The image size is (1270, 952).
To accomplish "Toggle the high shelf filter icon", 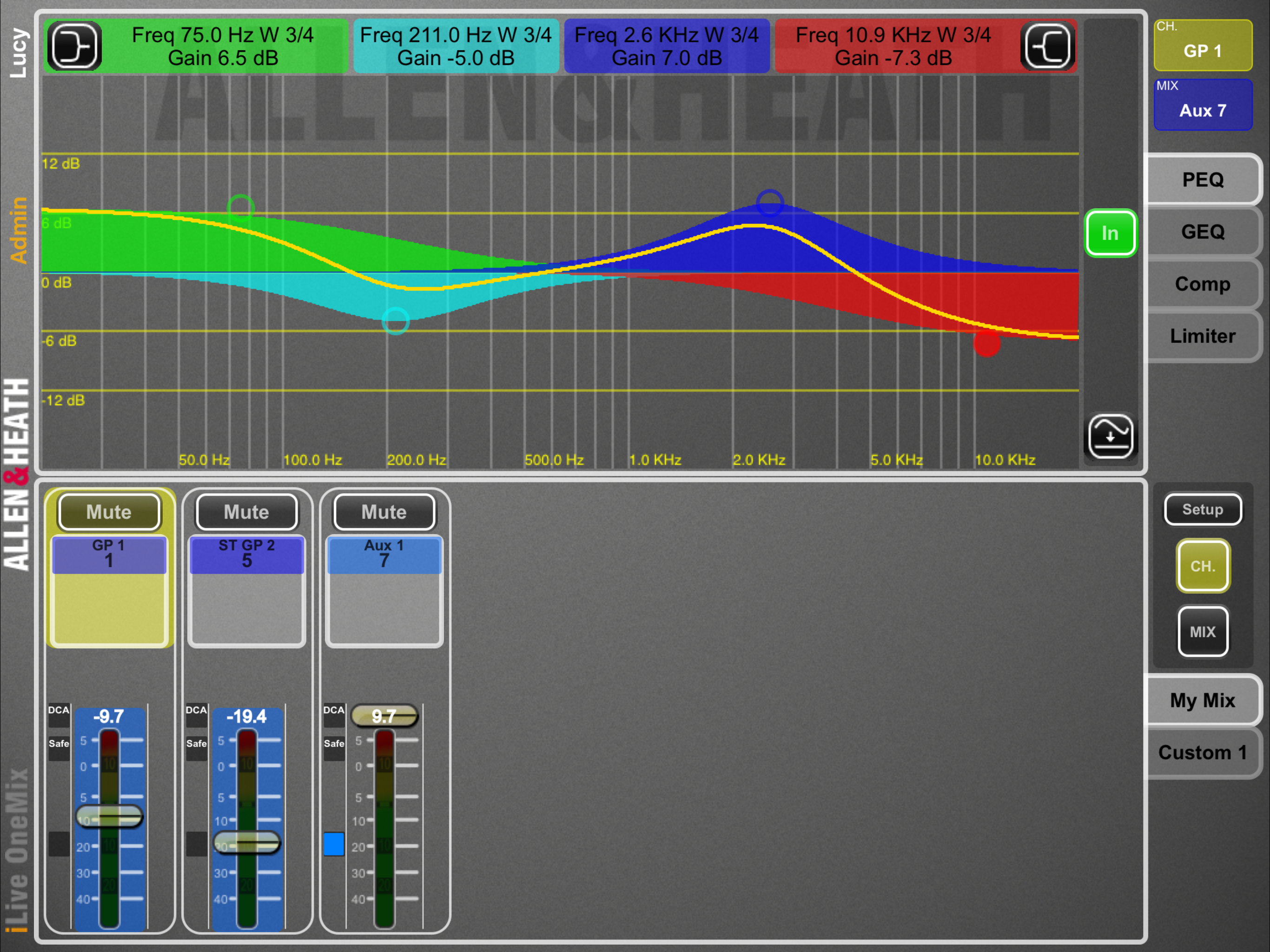I will pyautogui.click(x=1047, y=46).
